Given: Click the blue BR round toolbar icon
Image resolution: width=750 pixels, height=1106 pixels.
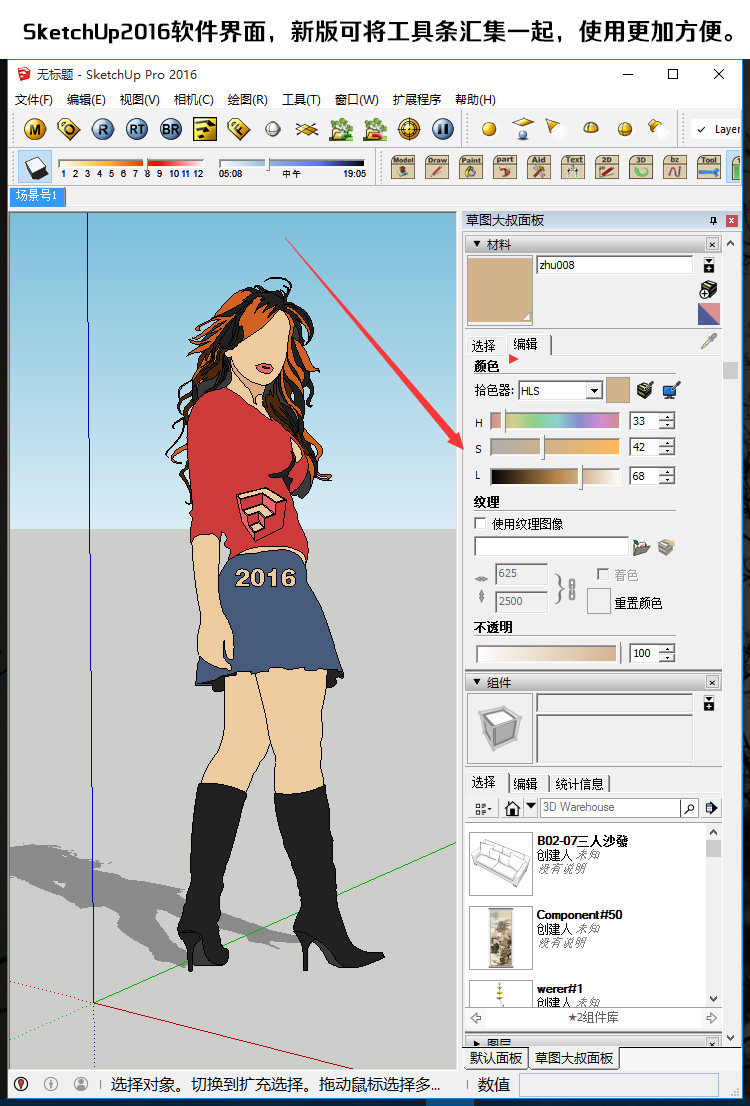Looking at the screenshot, I should click(171, 129).
